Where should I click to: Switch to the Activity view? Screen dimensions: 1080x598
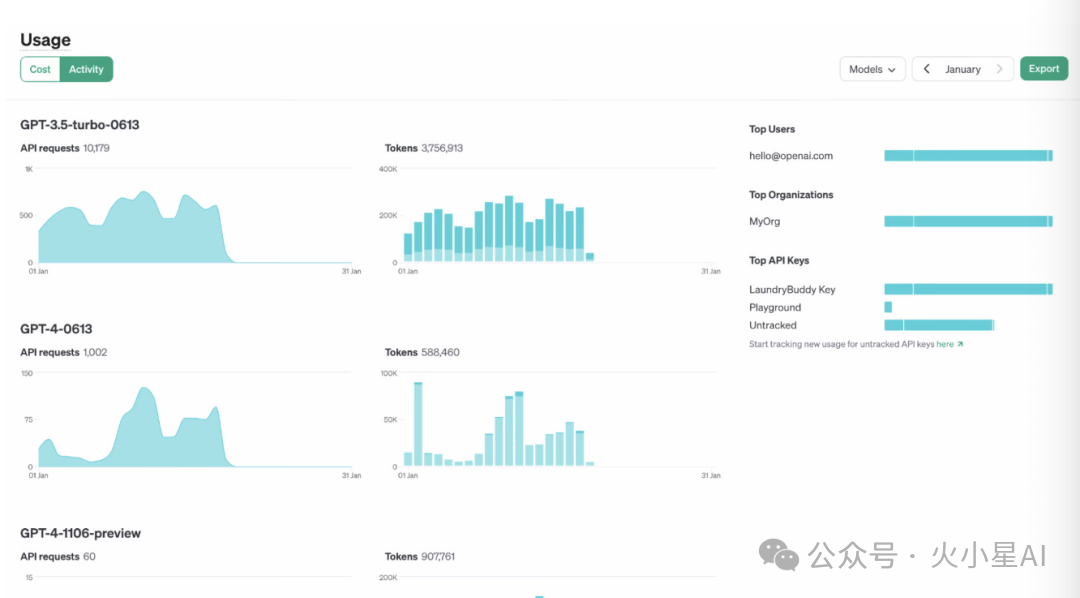click(x=86, y=69)
